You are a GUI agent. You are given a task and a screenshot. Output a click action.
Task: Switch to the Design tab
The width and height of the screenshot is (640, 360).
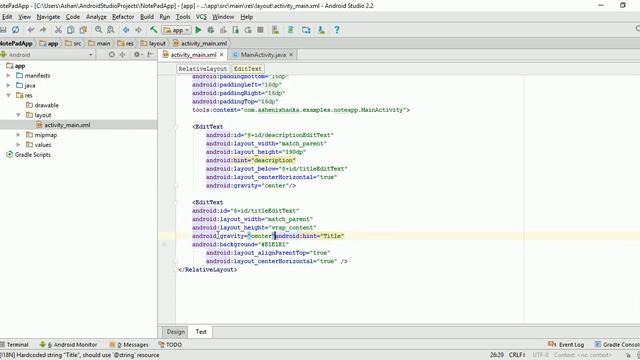[x=176, y=332]
